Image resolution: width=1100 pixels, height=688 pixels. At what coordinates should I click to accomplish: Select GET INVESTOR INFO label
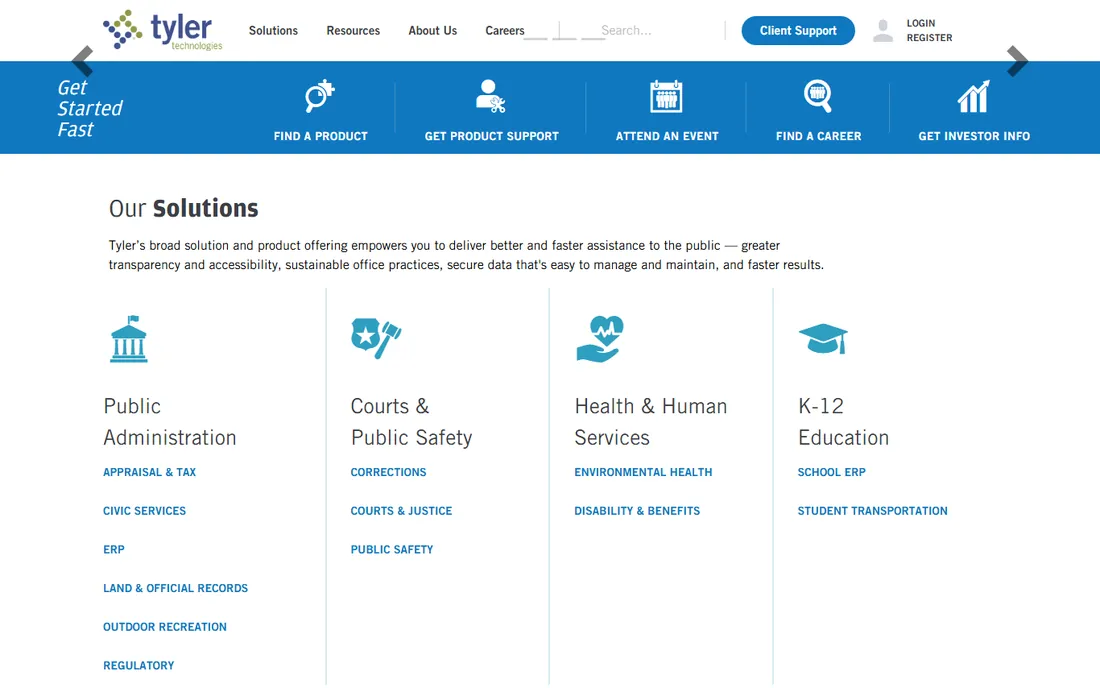[x=974, y=136]
